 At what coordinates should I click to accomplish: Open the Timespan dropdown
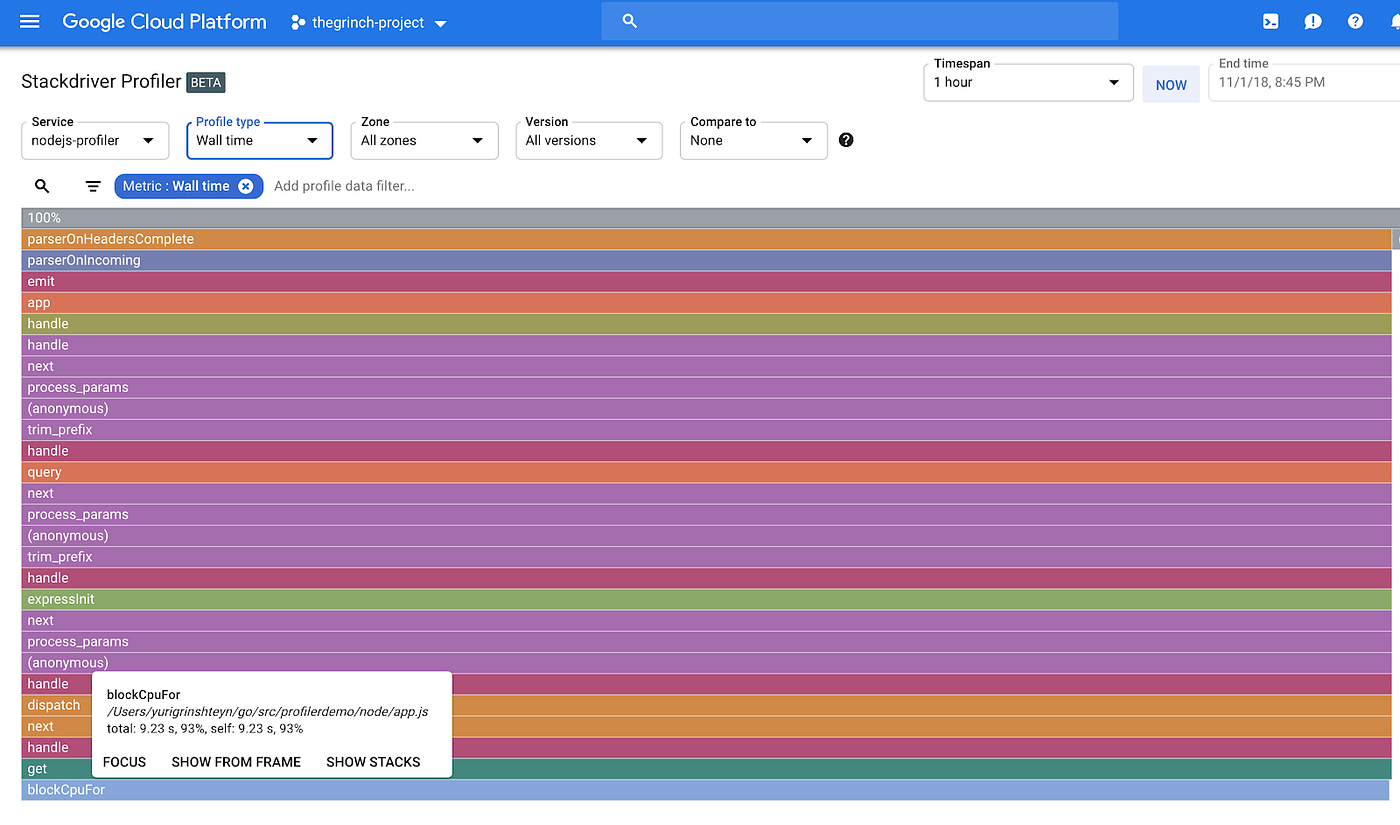[1028, 82]
